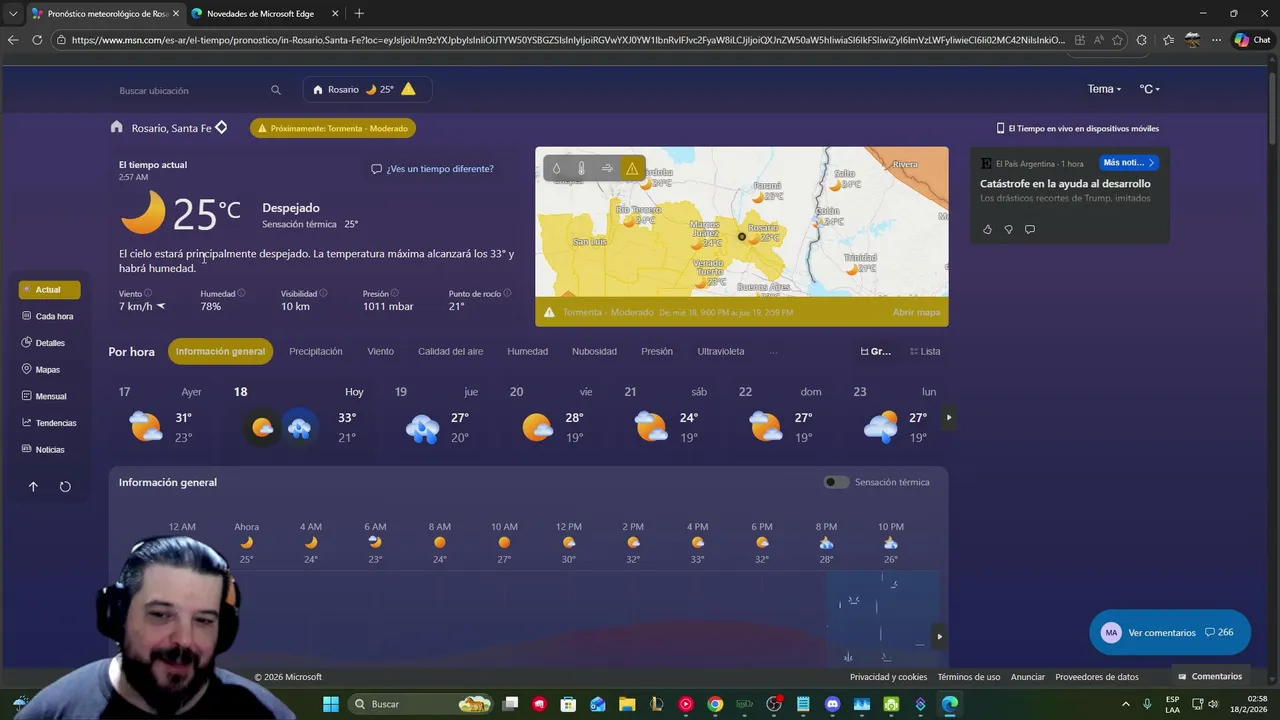Select the Presión tab
The height and width of the screenshot is (720, 1280).
point(657,352)
